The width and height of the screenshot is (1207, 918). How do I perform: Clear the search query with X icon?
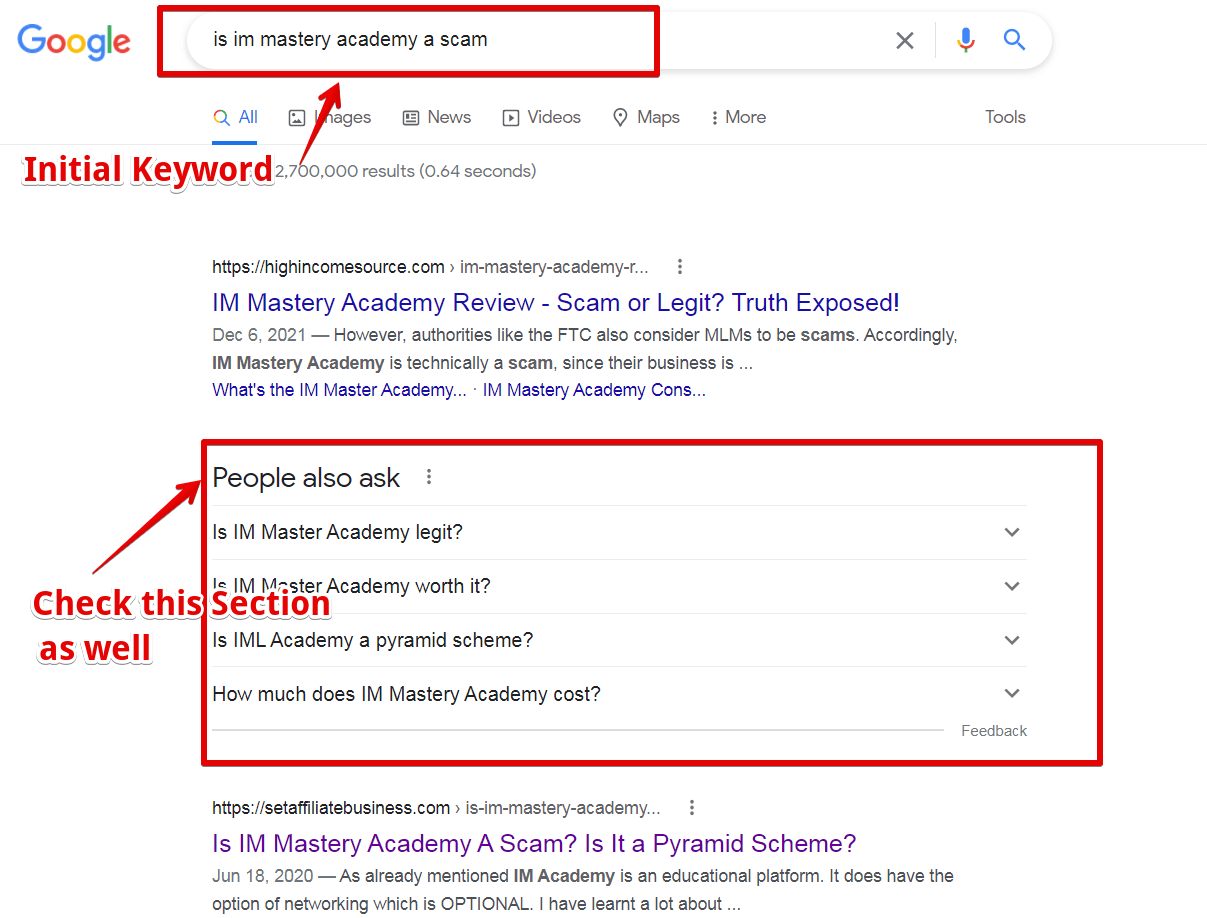coord(904,40)
